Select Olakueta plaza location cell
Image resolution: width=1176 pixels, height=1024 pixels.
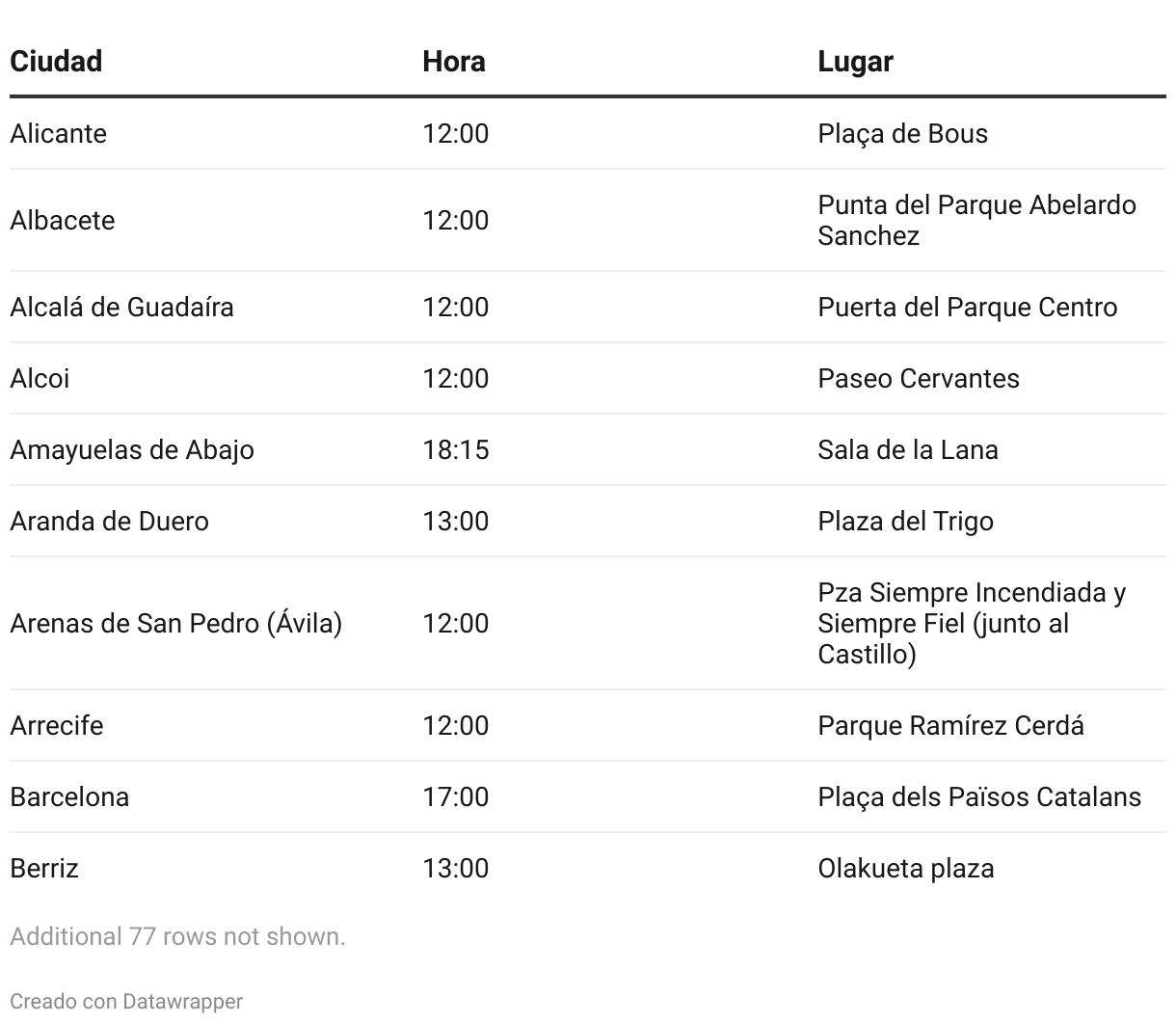pyautogui.click(x=905, y=868)
